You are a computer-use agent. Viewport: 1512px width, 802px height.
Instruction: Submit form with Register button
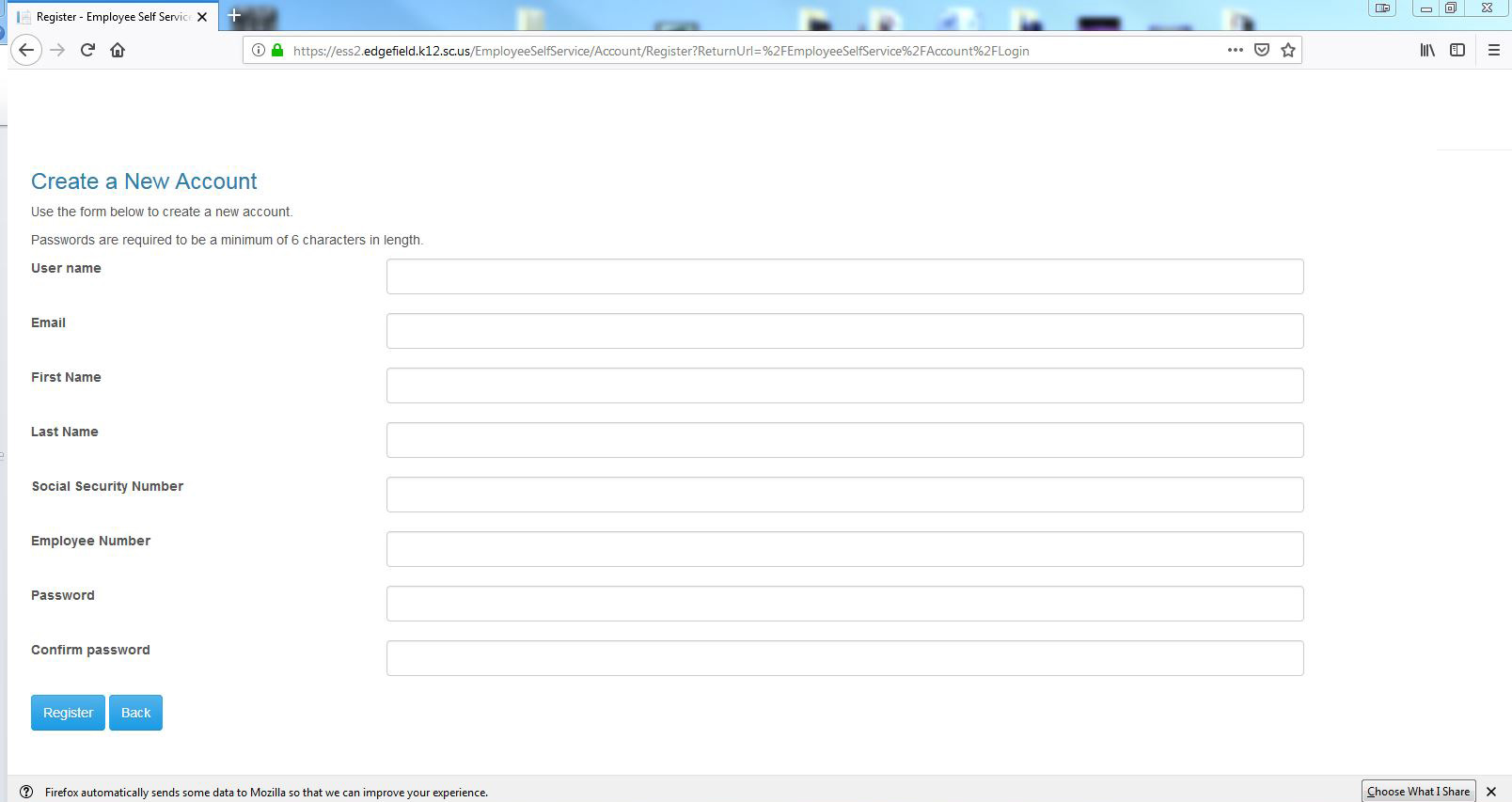[68, 713]
